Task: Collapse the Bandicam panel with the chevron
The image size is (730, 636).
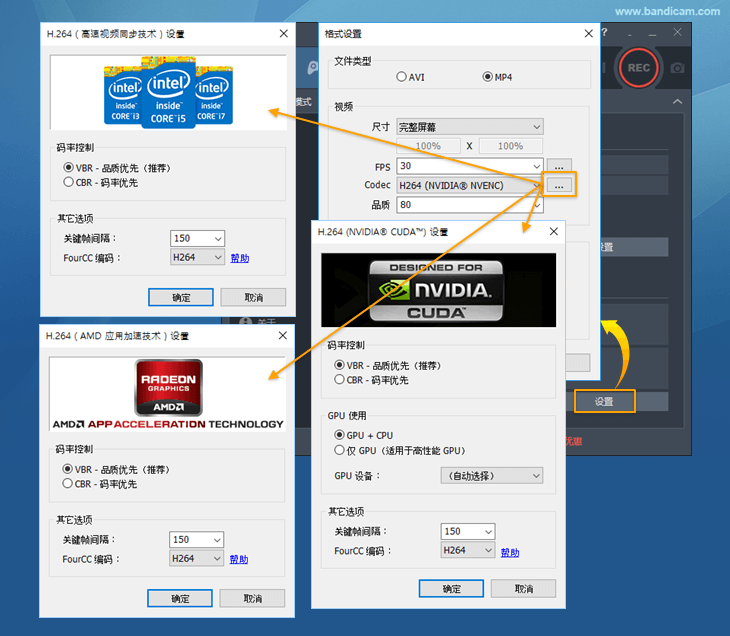Action: (677, 101)
